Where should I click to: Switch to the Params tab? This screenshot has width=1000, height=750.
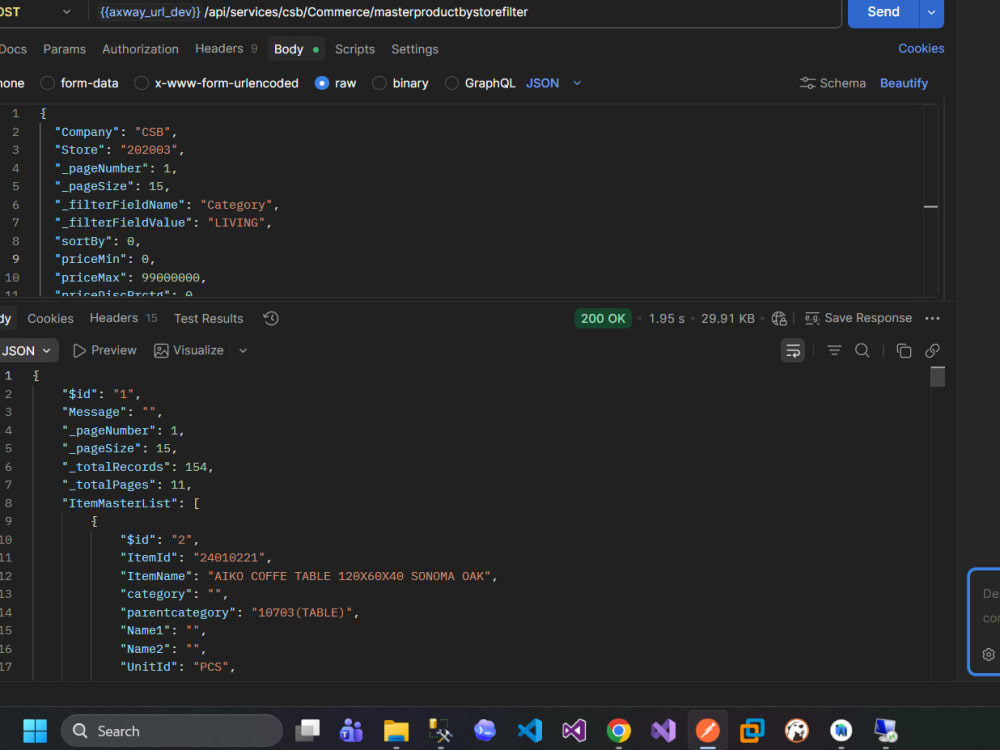pos(64,49)
